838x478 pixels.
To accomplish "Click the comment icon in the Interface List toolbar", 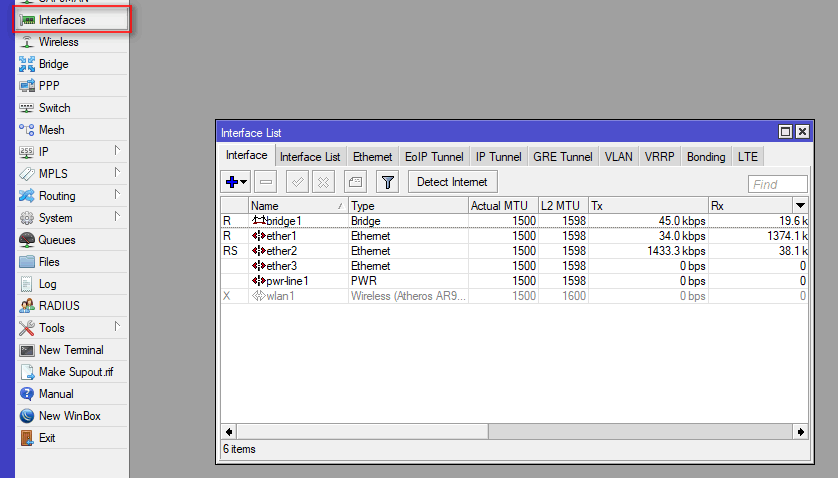I will 355,182.
